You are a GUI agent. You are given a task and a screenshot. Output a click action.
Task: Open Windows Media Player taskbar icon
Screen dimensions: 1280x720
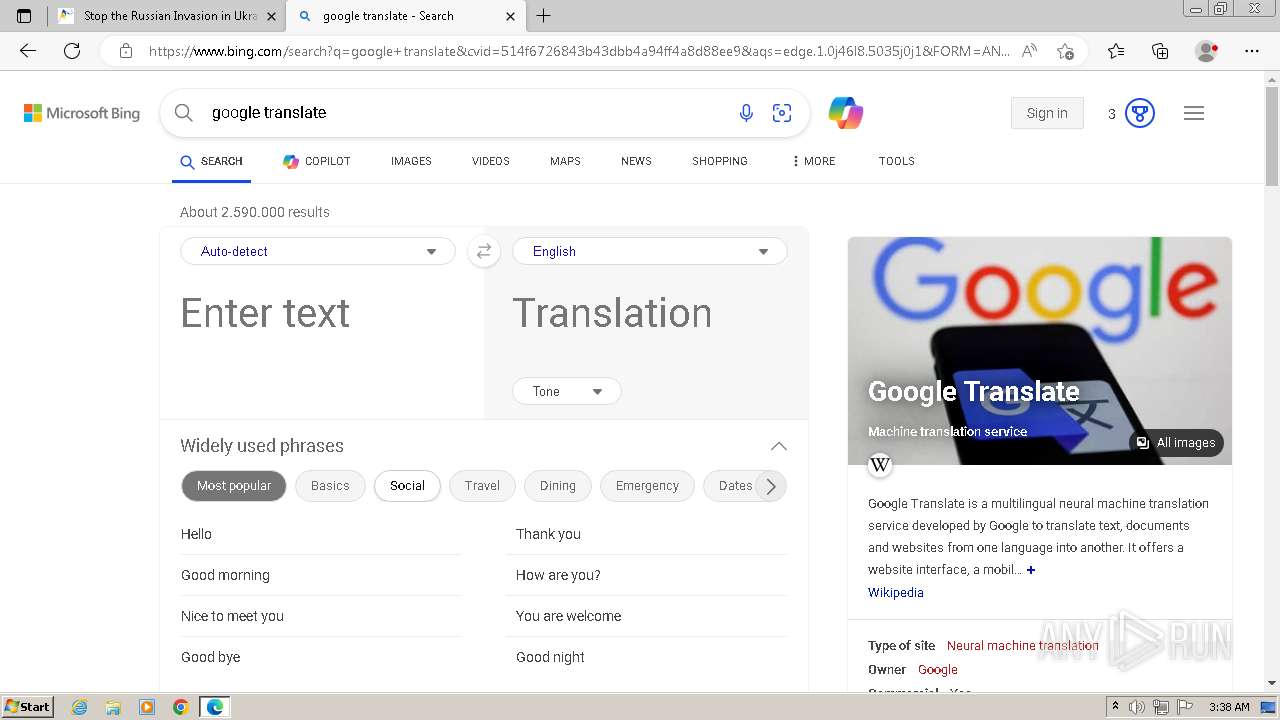pos(147,707)
